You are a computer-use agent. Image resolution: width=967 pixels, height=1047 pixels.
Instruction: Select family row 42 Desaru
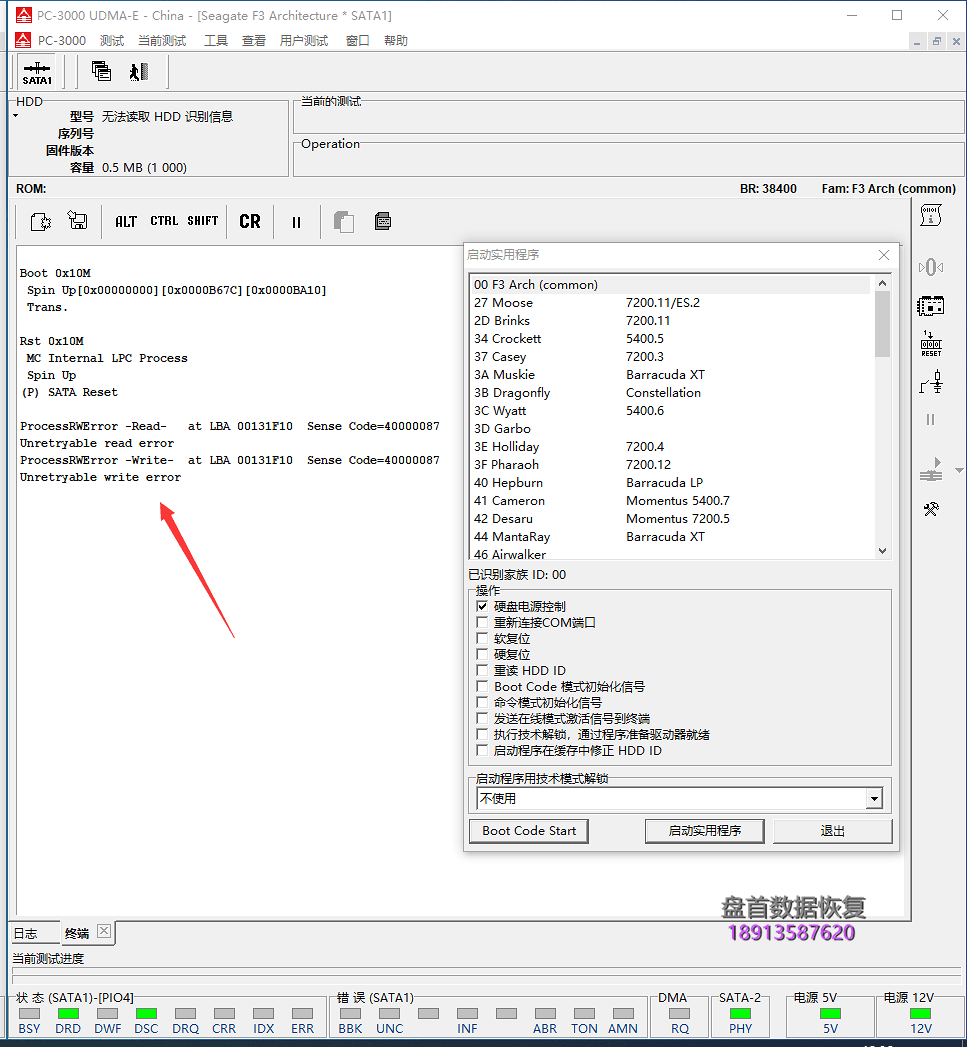click(x=671, y=519)
